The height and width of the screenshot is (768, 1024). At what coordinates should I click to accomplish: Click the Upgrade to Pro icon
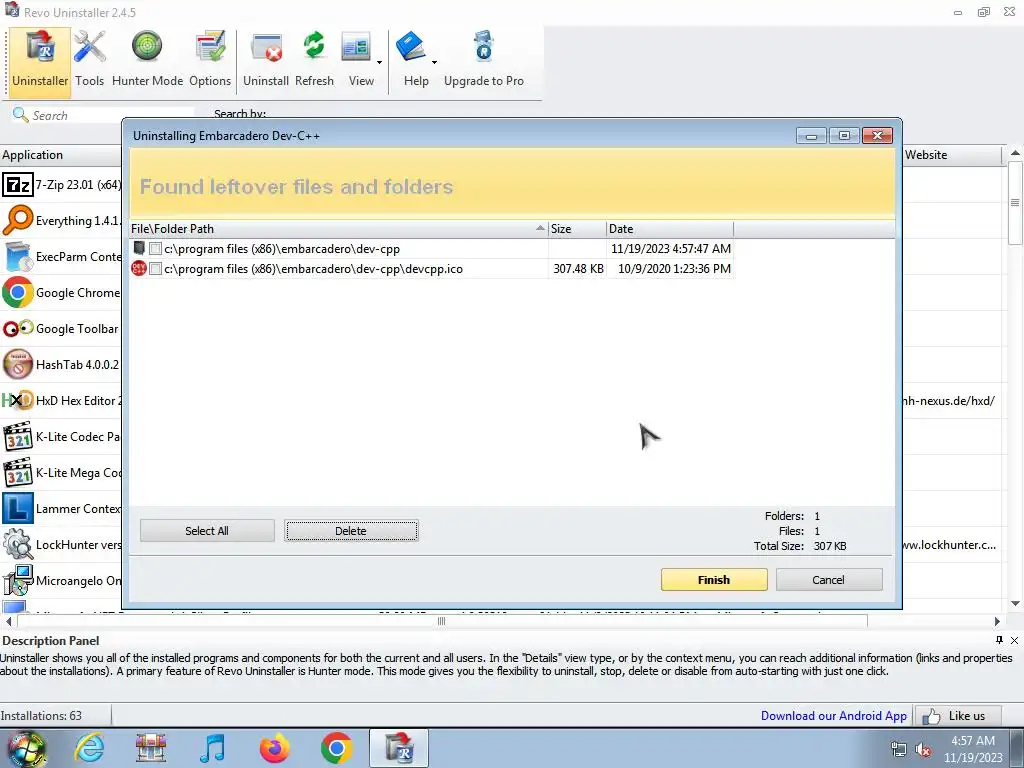[x=483, y=47]
